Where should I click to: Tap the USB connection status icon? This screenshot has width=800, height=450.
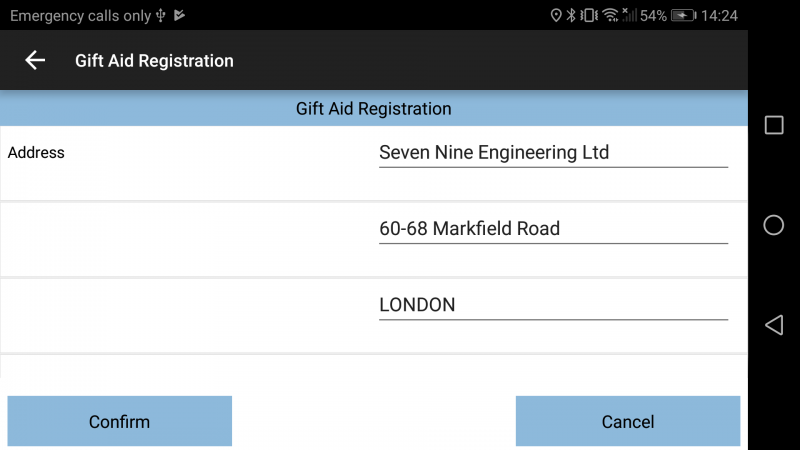coord(161,15)
